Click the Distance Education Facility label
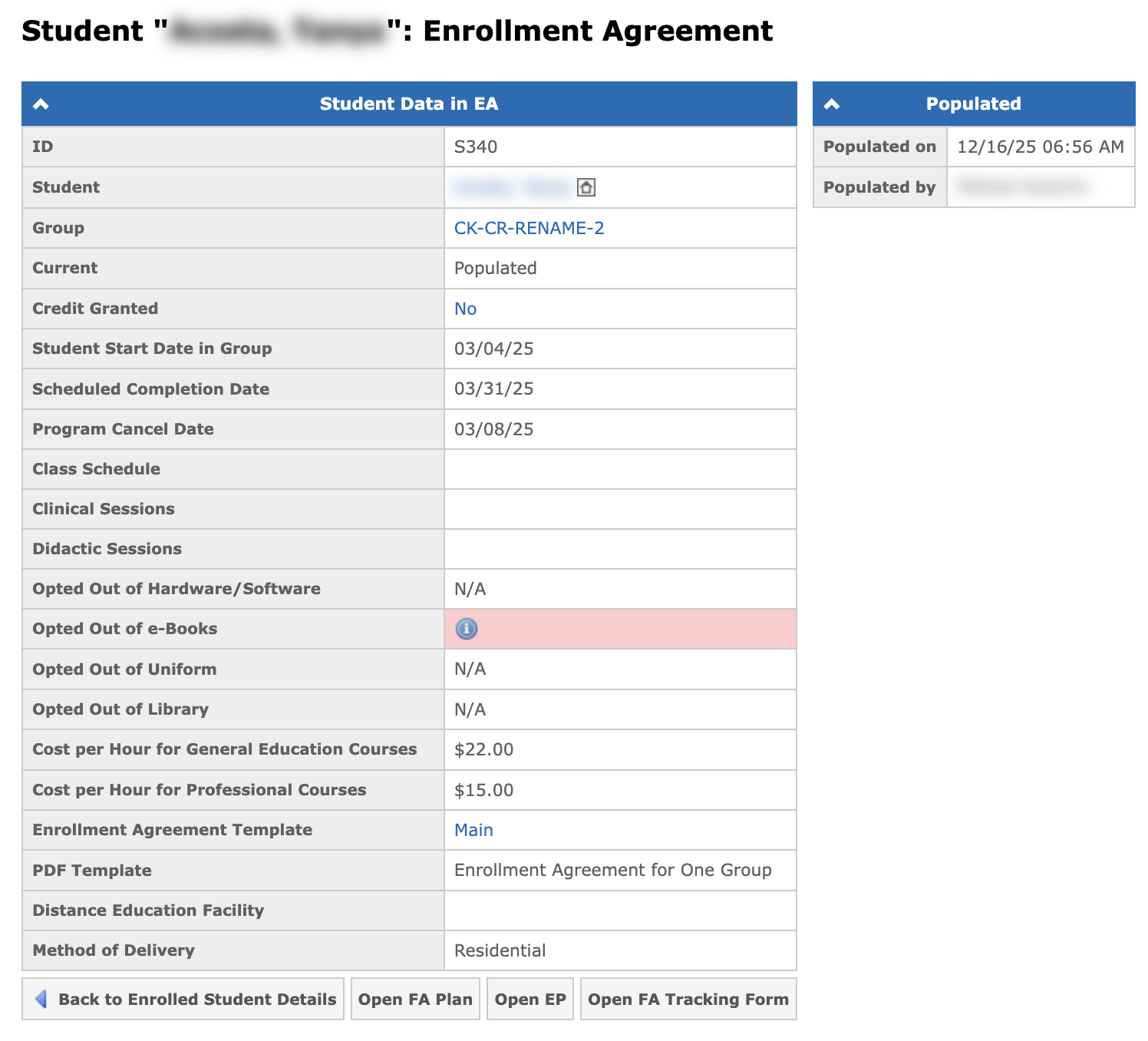Image resolution: width=1148 pixels, height=1041 pixels. [x=148, y=910]
